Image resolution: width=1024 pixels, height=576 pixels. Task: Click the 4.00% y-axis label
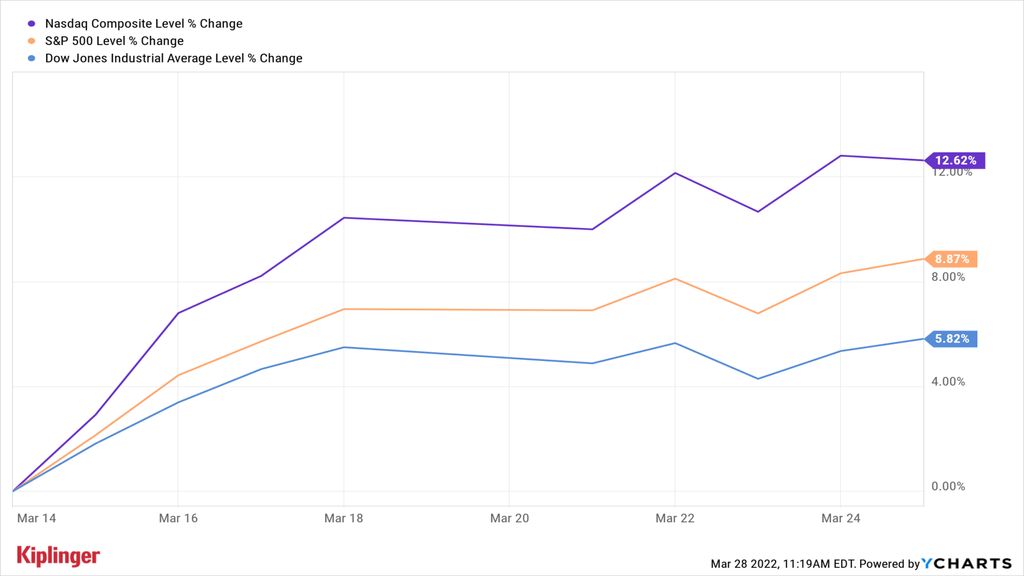tap(948, 382)
